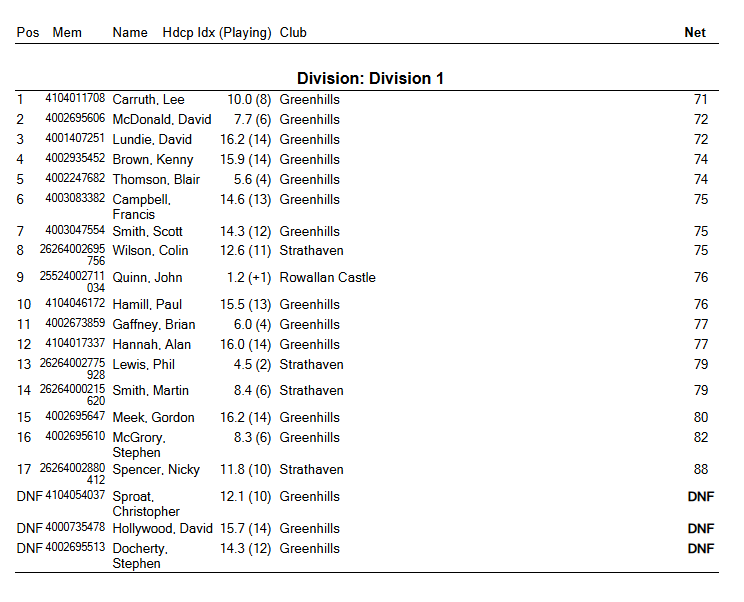Click the Mem column header

(x=67, y=32)
